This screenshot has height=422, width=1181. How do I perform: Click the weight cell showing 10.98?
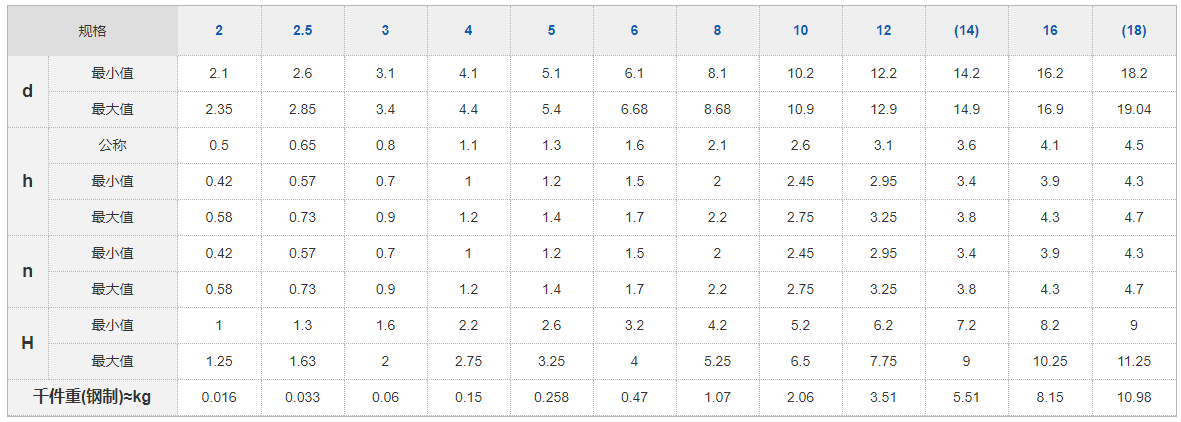click(x=1134, y=398)
